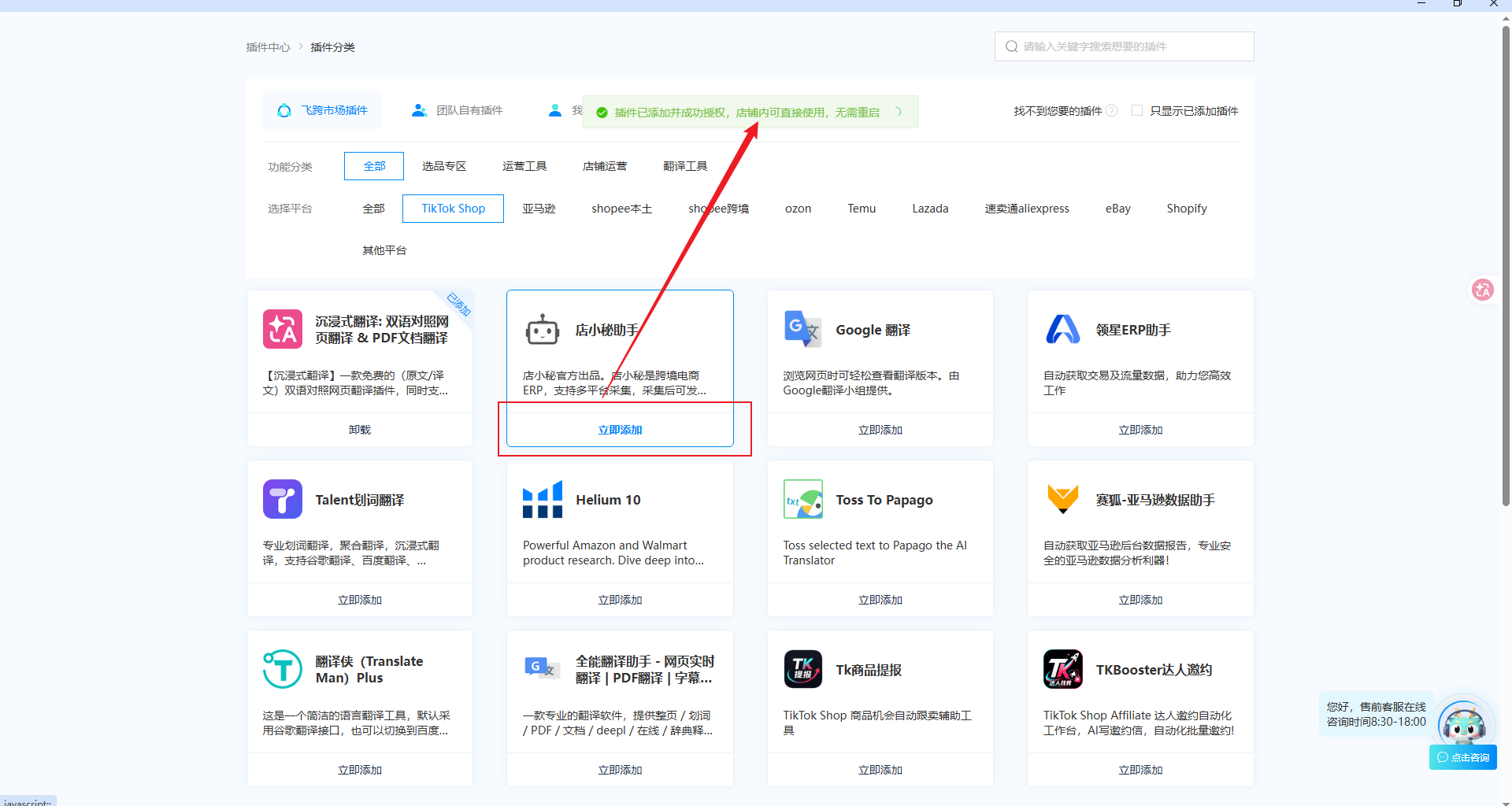Screen dimensions: 1512x806
Task: Click the Helium 10 plugin title
Action: [608, 500]
